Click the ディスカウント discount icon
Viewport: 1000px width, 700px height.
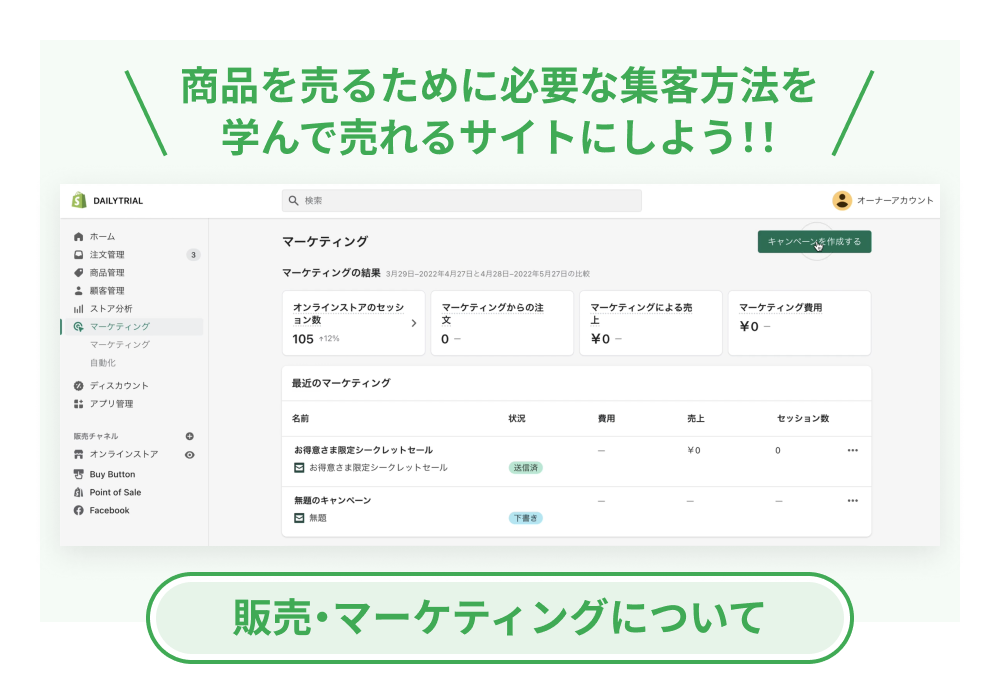click(79, 386)
